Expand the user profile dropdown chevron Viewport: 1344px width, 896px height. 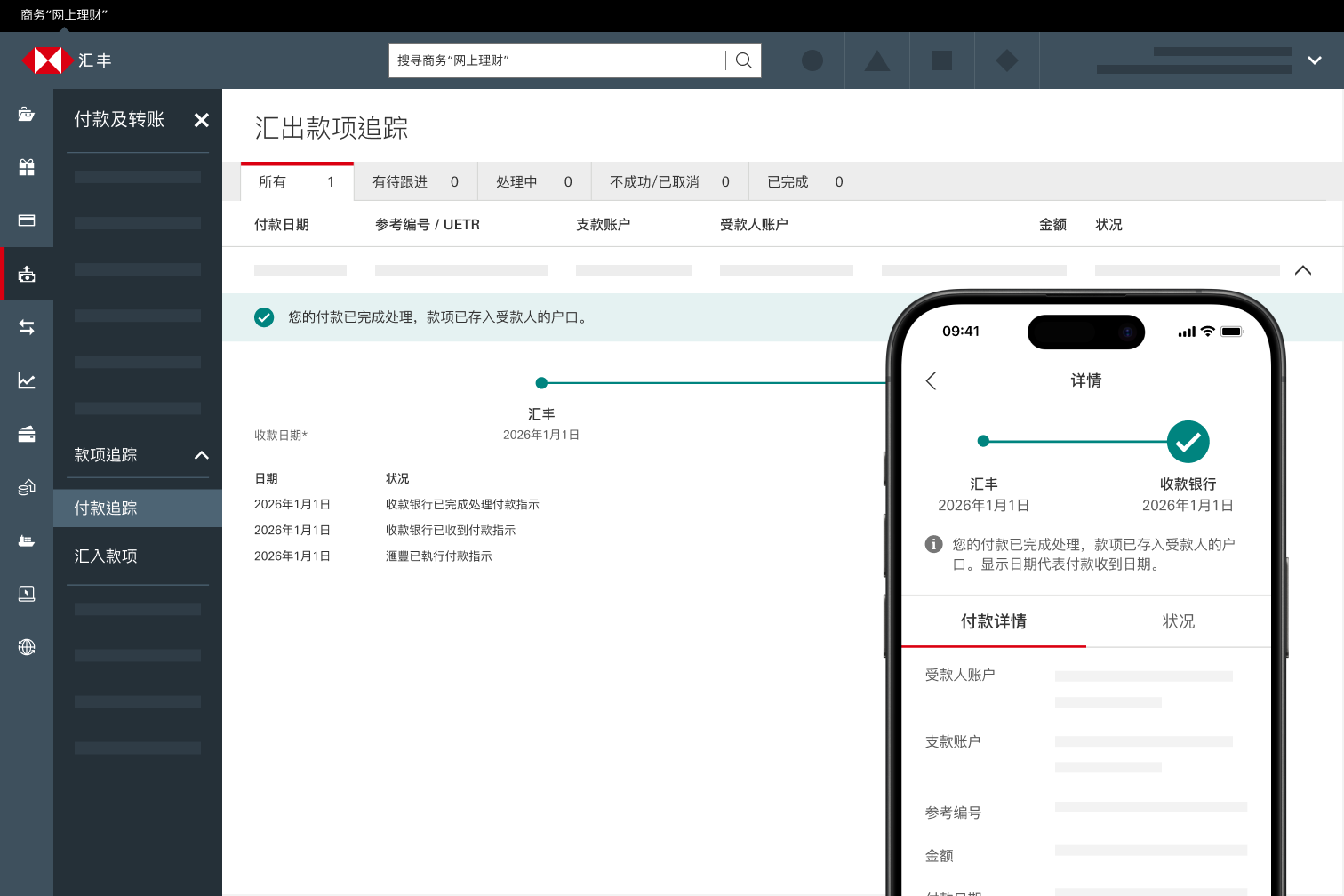click(1315, 60)
